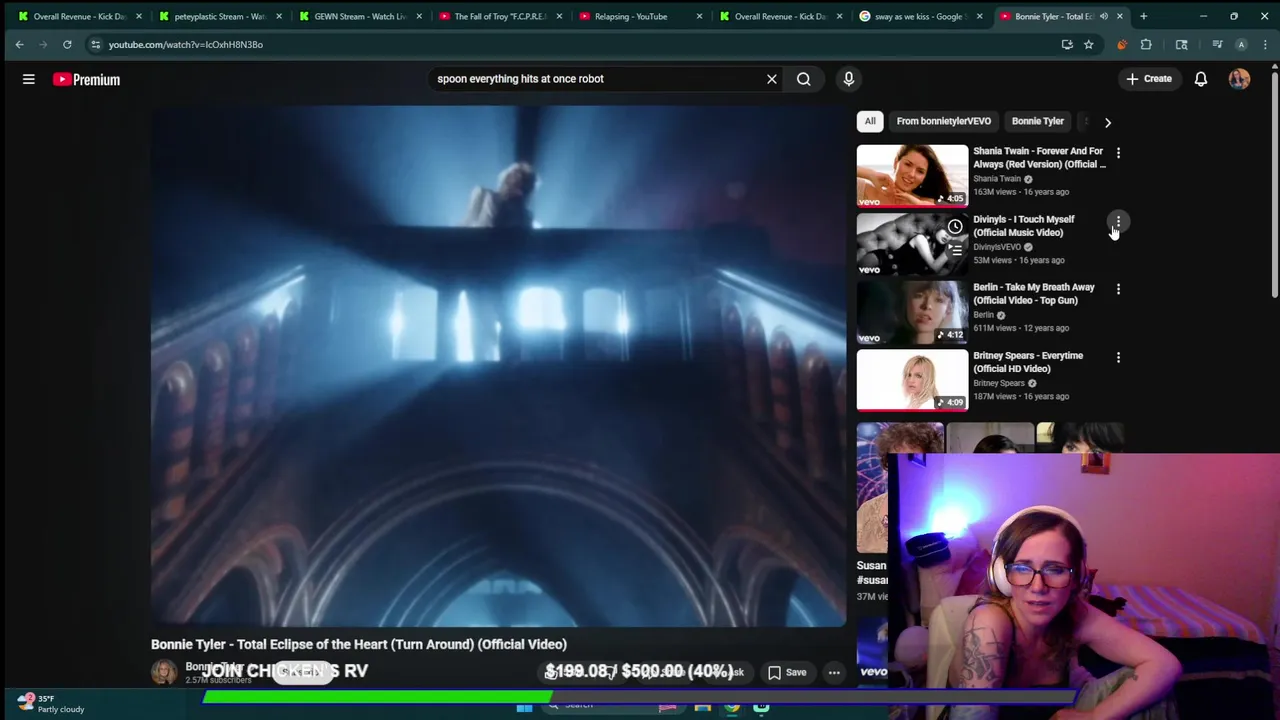Click the video title below the player
Screen dimensions: 1280x720
(359, 644)
